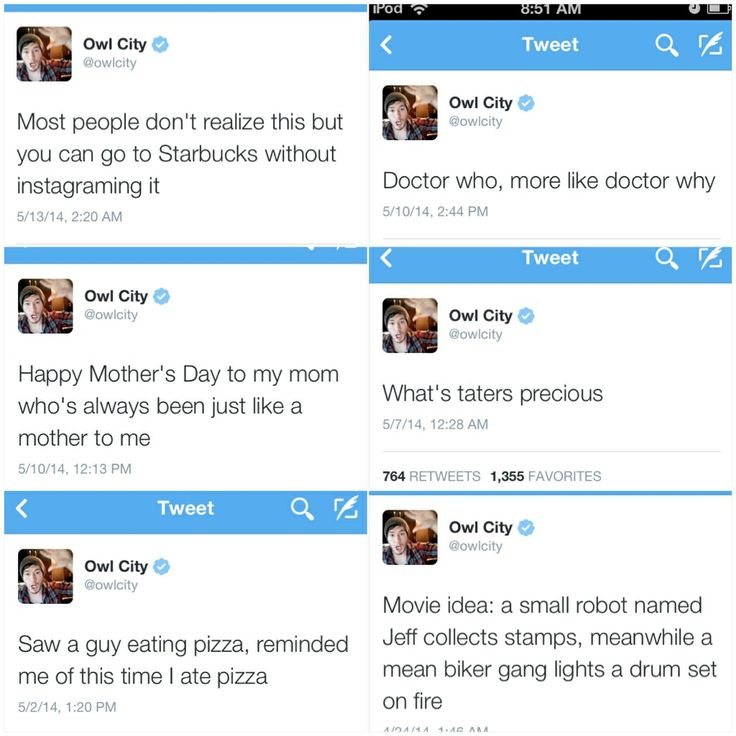Image resolution: width=736 pixels, height=736 pixels.
Task: Open Owl City's avatar on the Starbucks tweet
Action: click(x=44, y=54)
